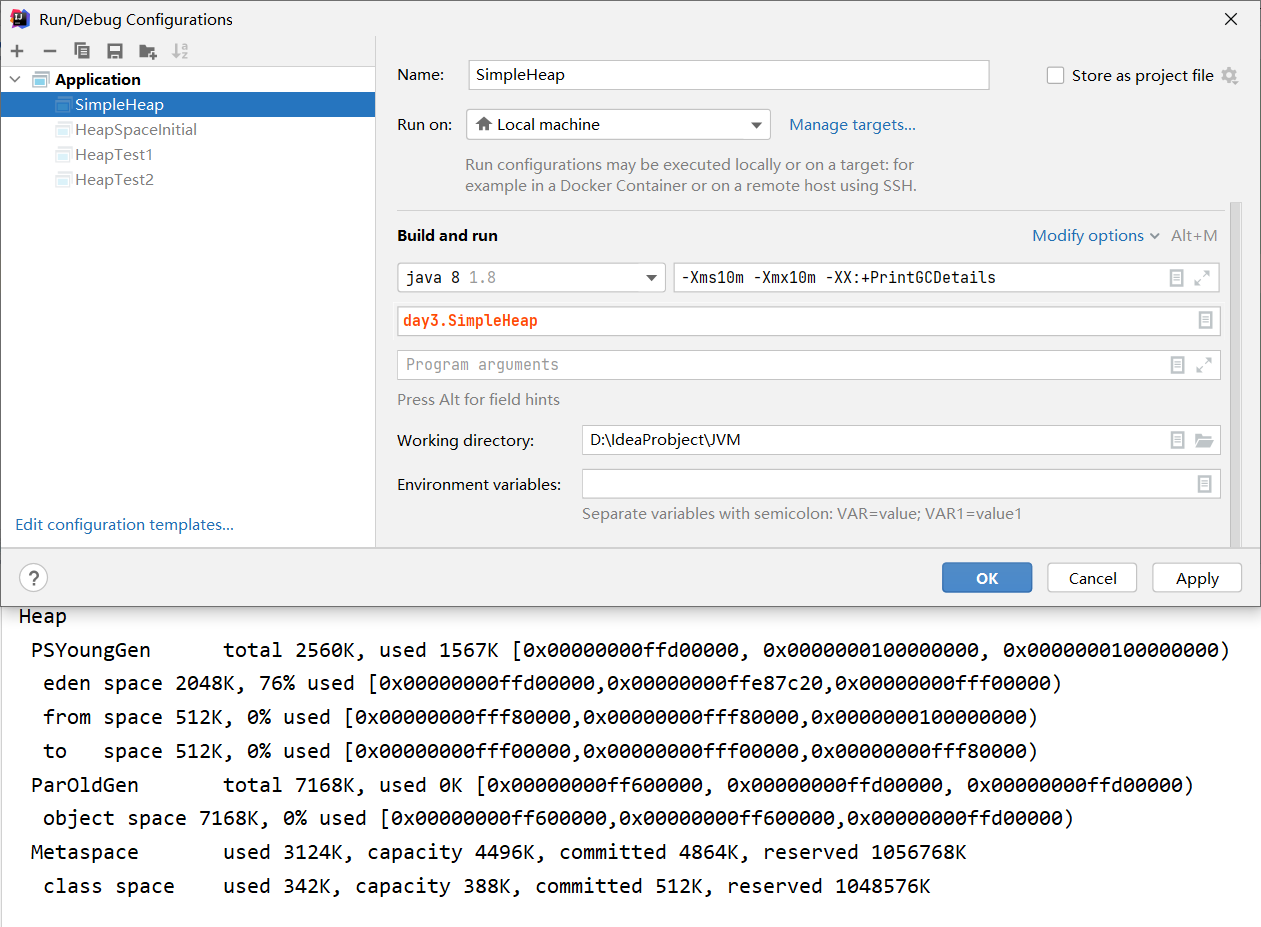
Task: Click the object space 7168K line
Action: pos(558,819)
